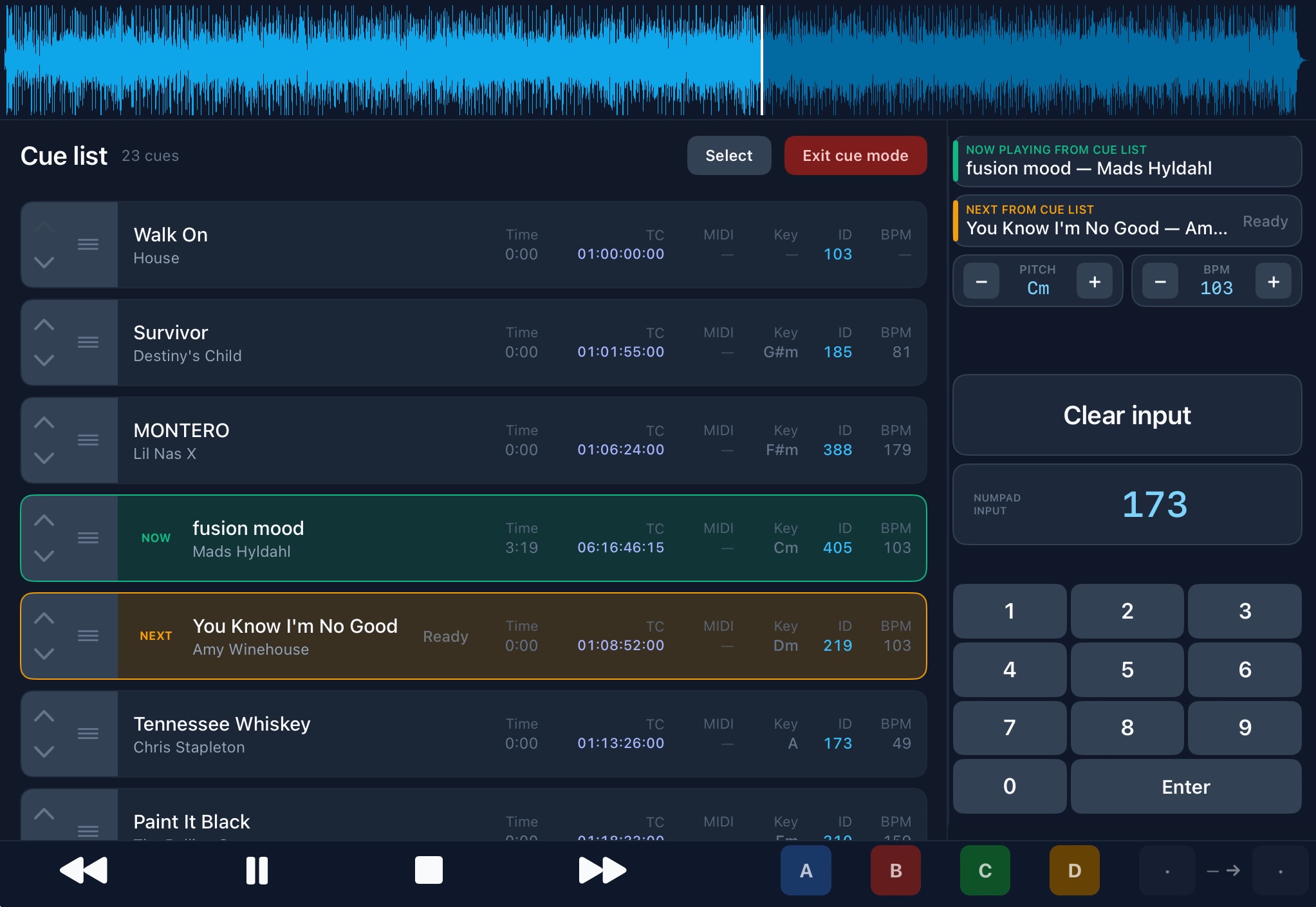Screen dimensions: 1316x907
Task: Tap numpad digit 9
Action: coord(1245,727)
